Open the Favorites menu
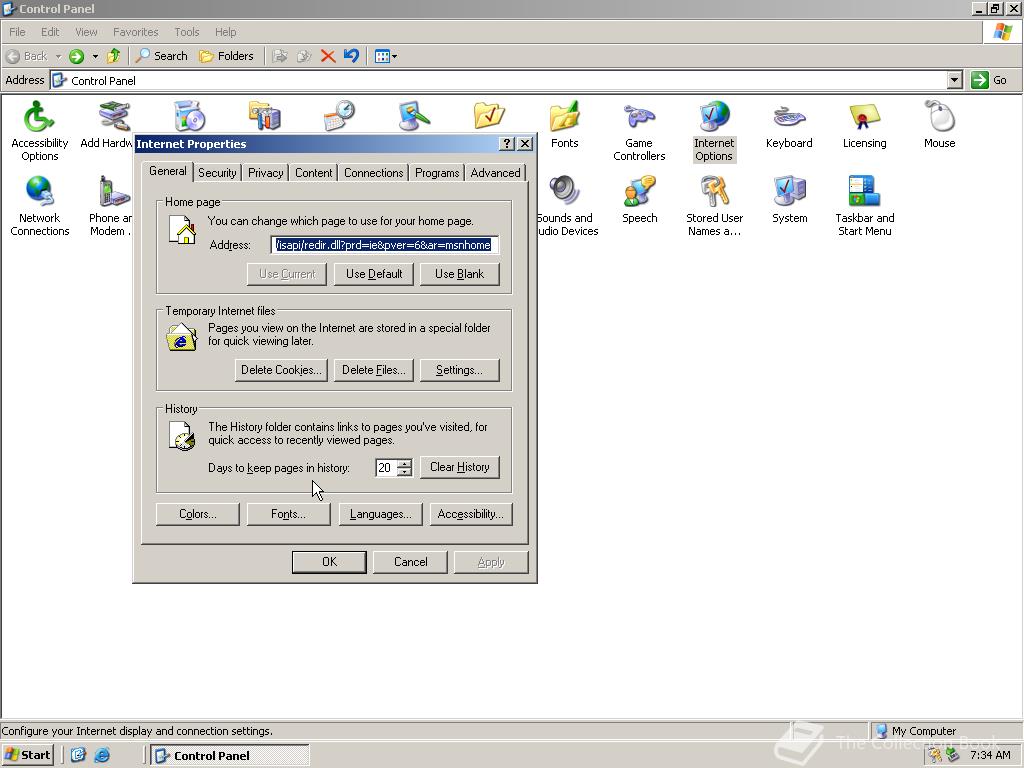 click(x=135, y=32)
